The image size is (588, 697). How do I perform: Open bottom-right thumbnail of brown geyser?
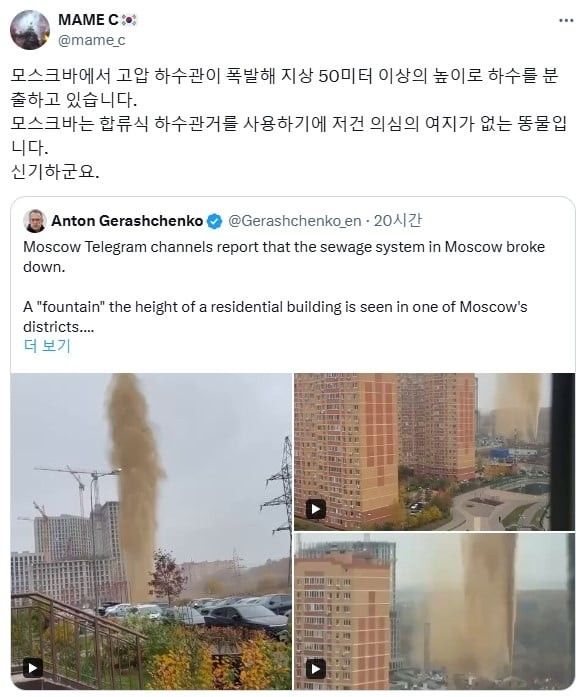[434, 611]
